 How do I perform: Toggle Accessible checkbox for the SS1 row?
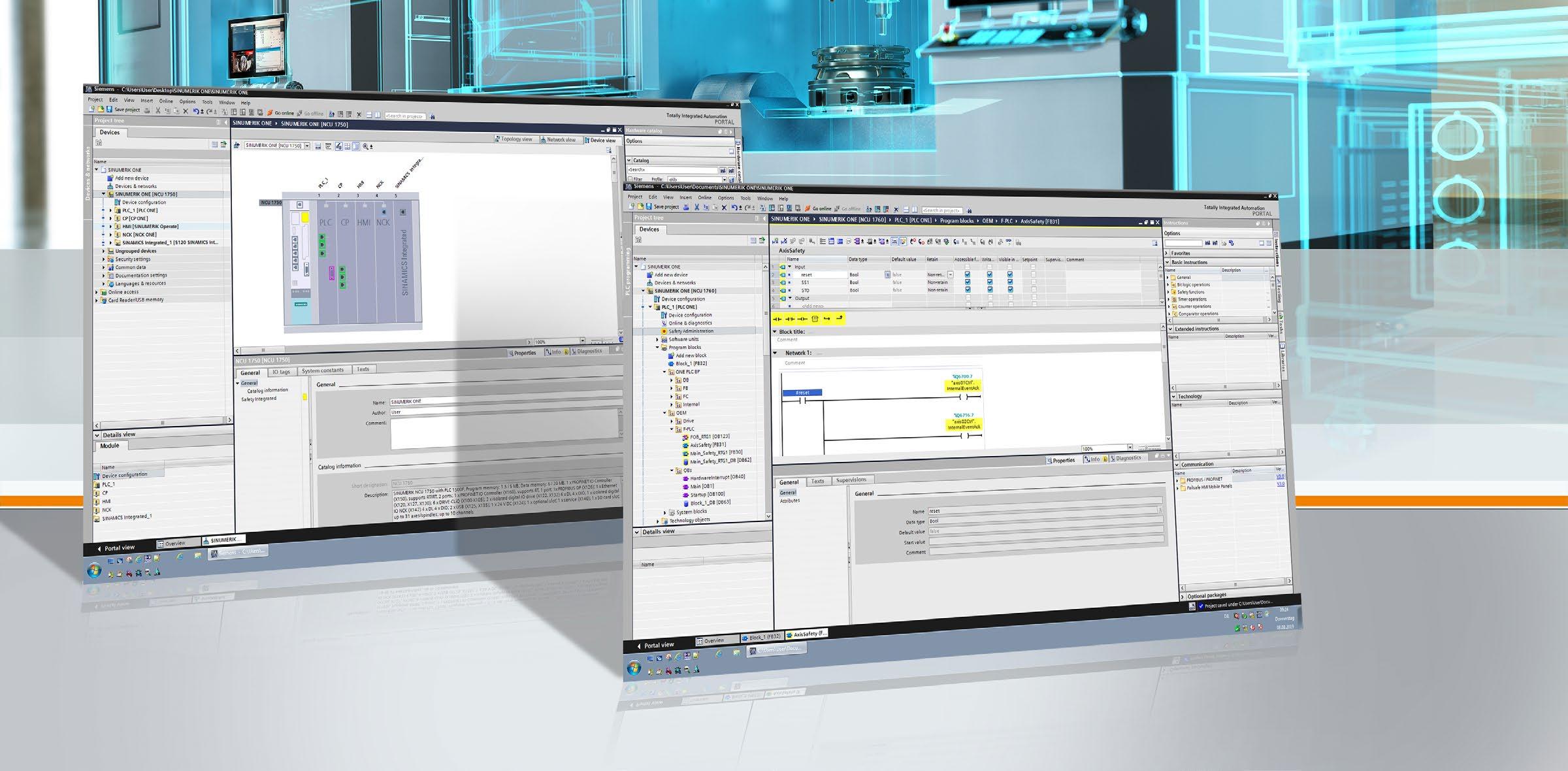(x=968, y=282)
